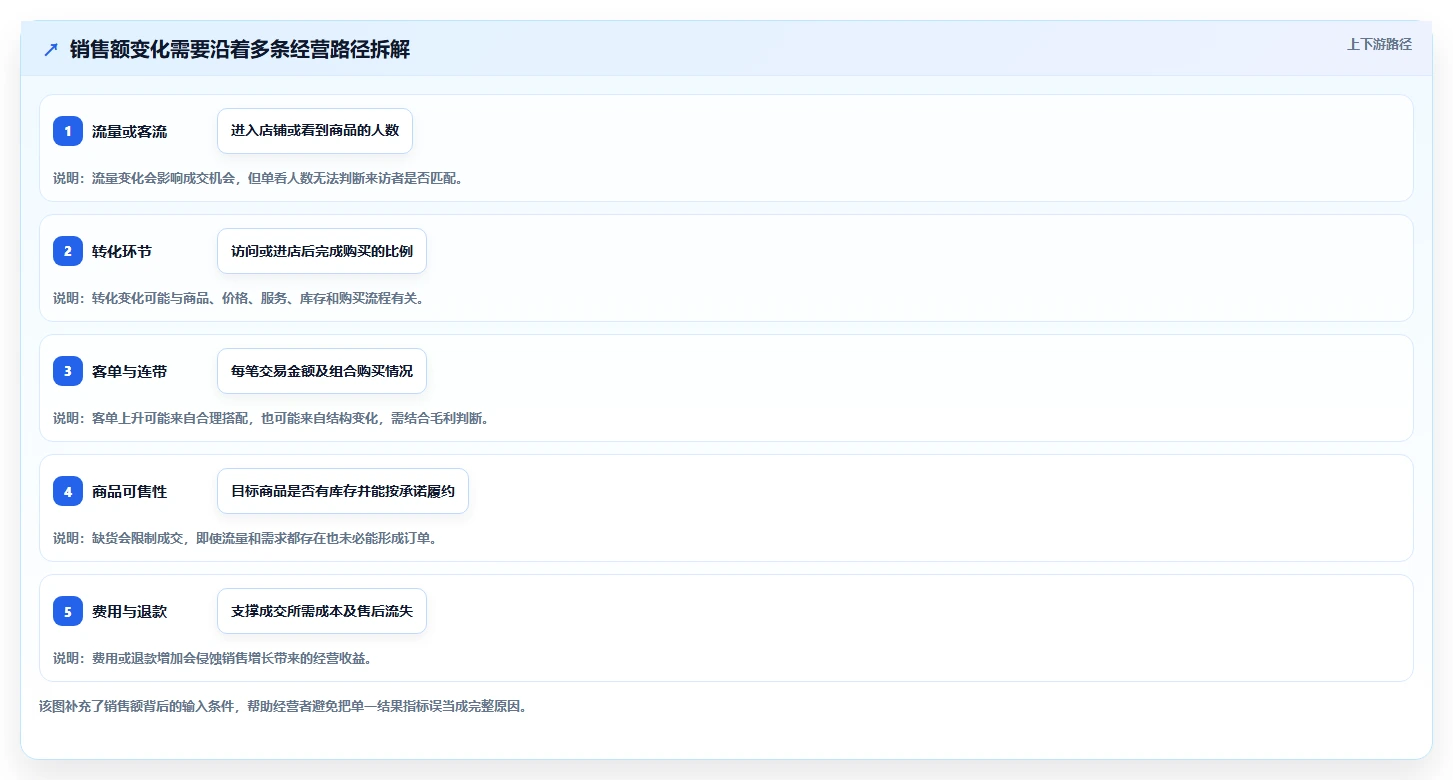The image size is (1453, 780).
Task: Click the note starting 说明:费用或退款增加
Action: (212, 658)
